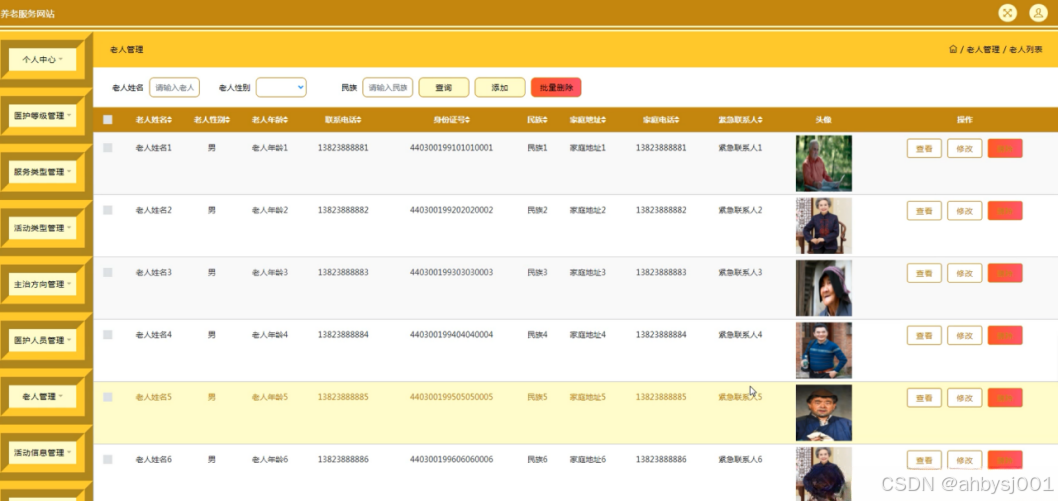This screenshot has width=1058, height=501.
Task: Focus the 老人姓名 search input field
Action: tap(174, 88)
